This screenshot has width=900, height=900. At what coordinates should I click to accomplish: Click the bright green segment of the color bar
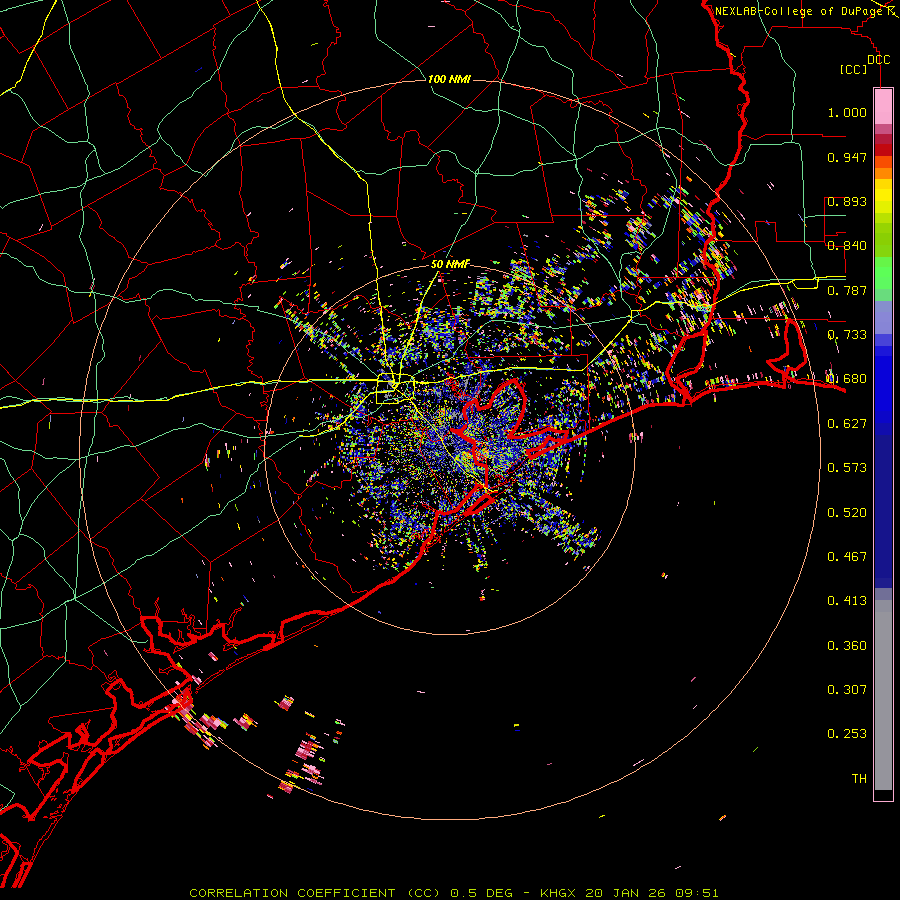883,273
